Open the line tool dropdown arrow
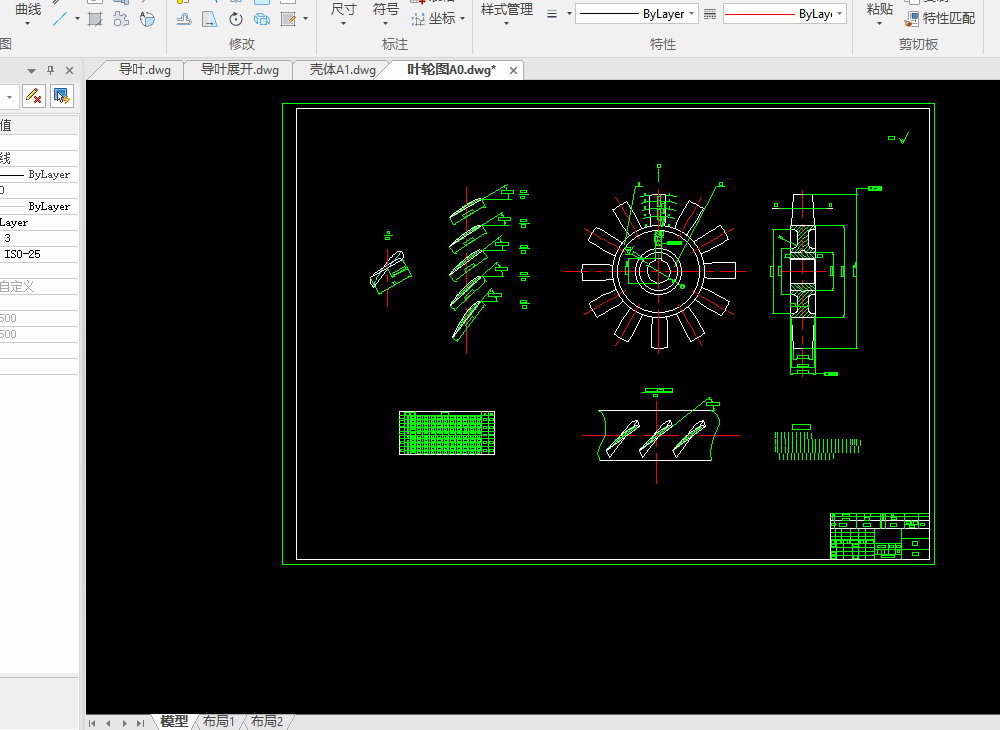The width and height of the screenshot is (1000, 730). click(77, 19)
